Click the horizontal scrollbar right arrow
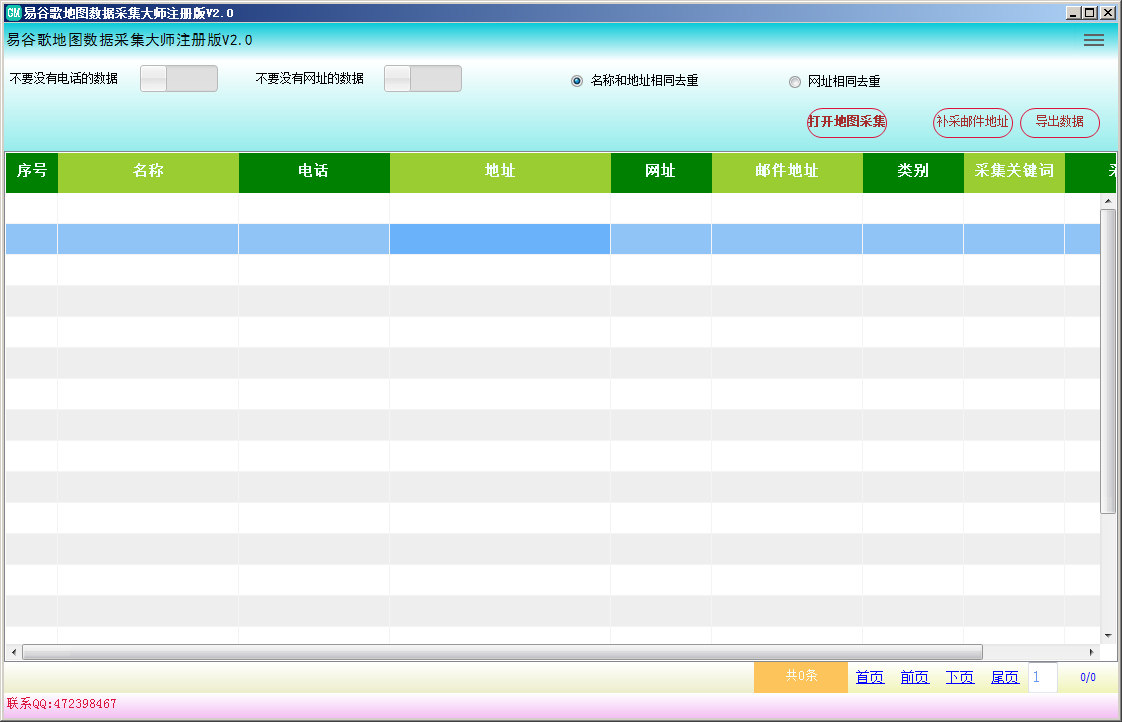1122x722 pixels. click(1092, 652)
